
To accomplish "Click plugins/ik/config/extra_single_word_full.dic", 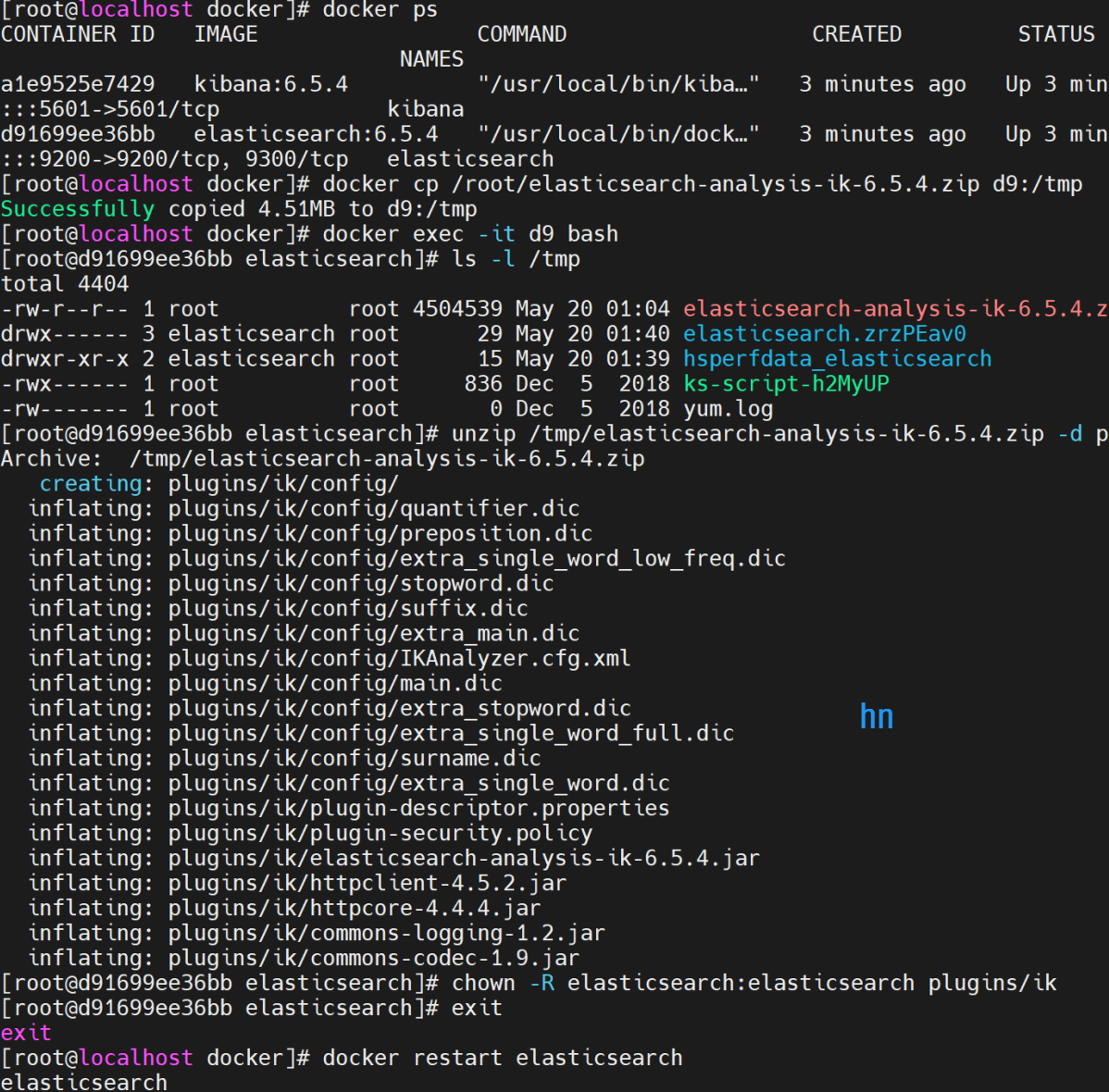I will [451, 734].
